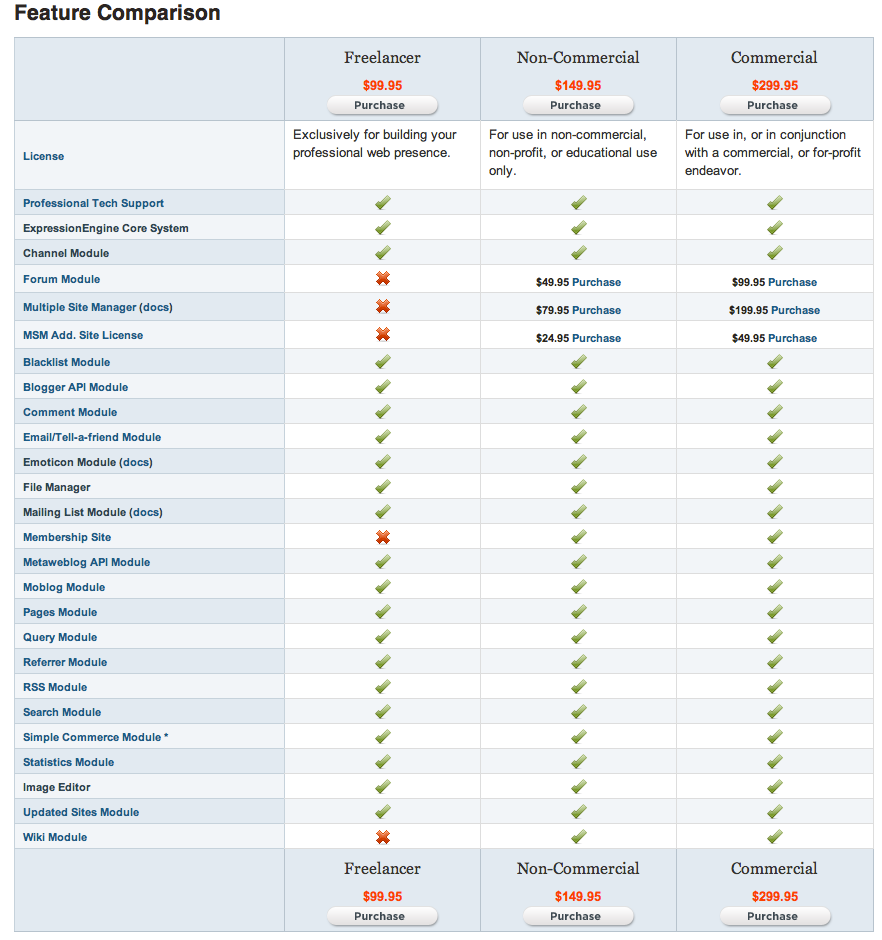Purchase MSM Add. Site License at $24.95

pos(596,338)
